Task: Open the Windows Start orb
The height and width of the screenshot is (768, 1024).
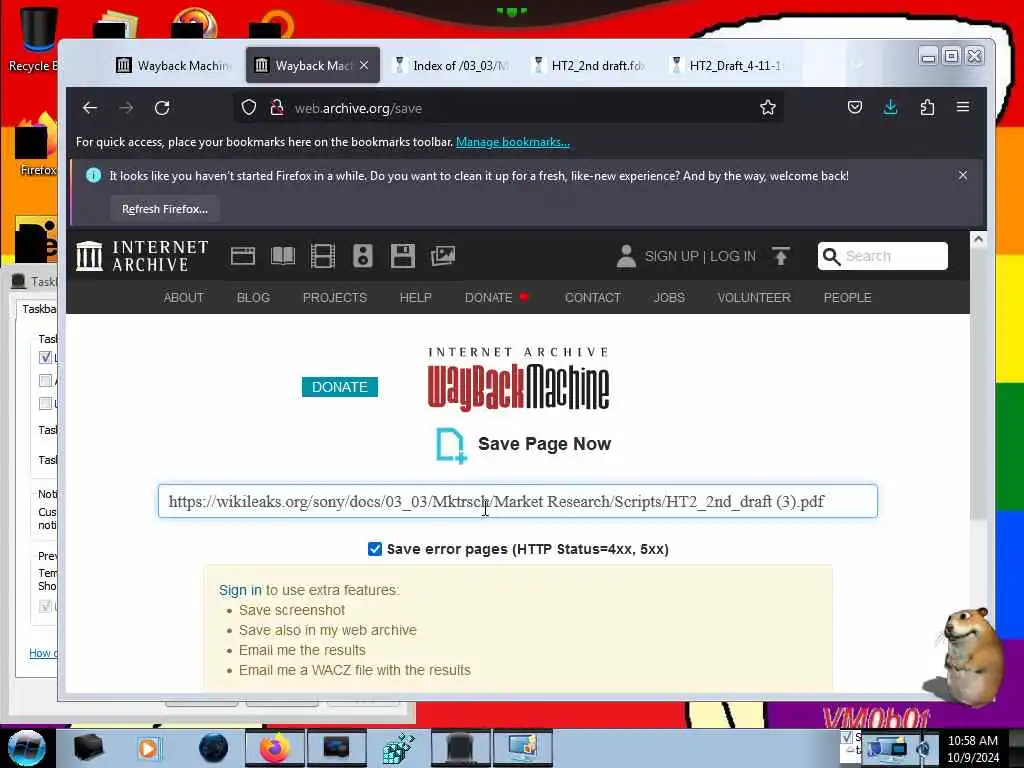Action: [26, 748]
